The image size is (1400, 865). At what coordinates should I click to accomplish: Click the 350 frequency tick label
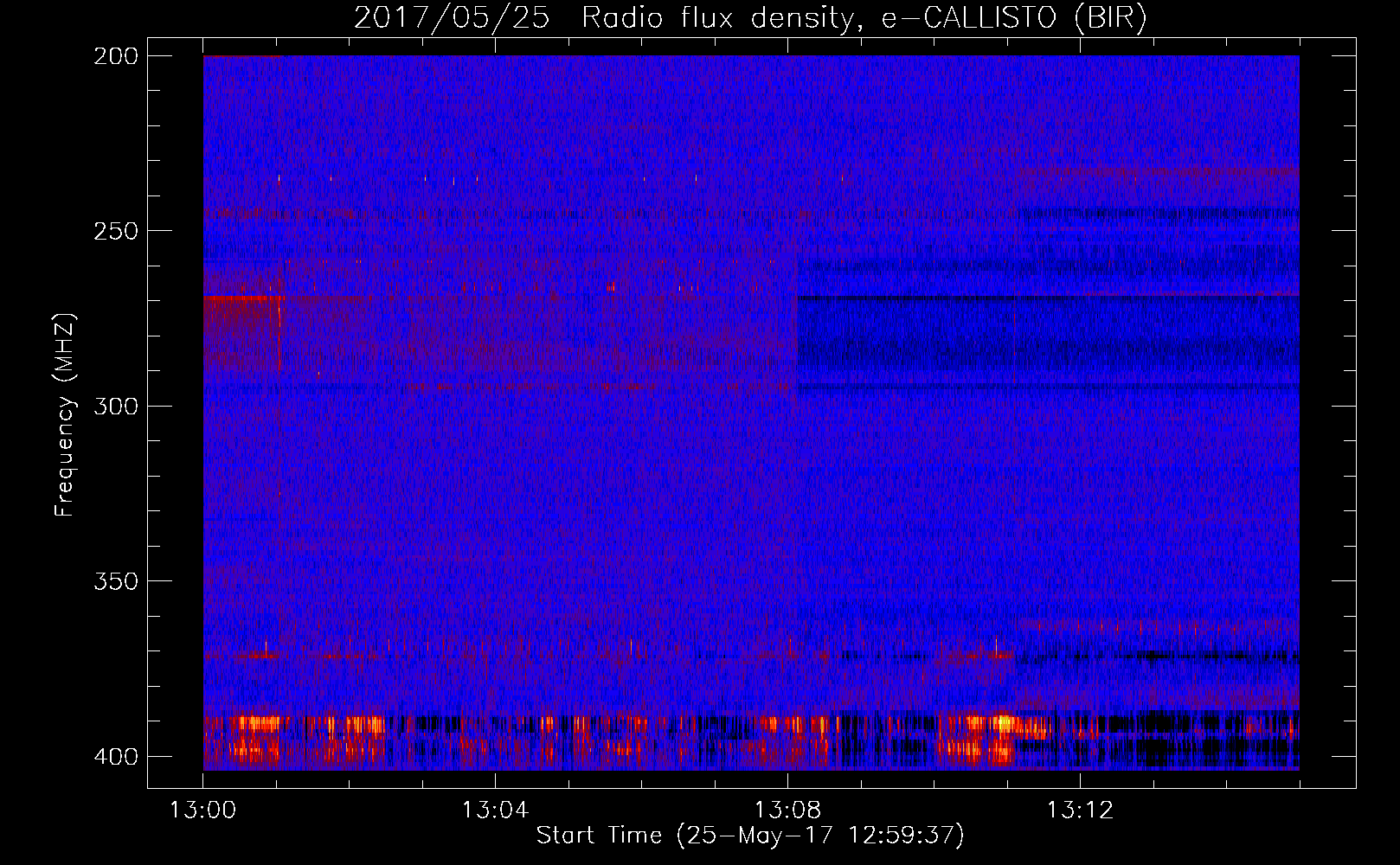click(x=116, y=580)
